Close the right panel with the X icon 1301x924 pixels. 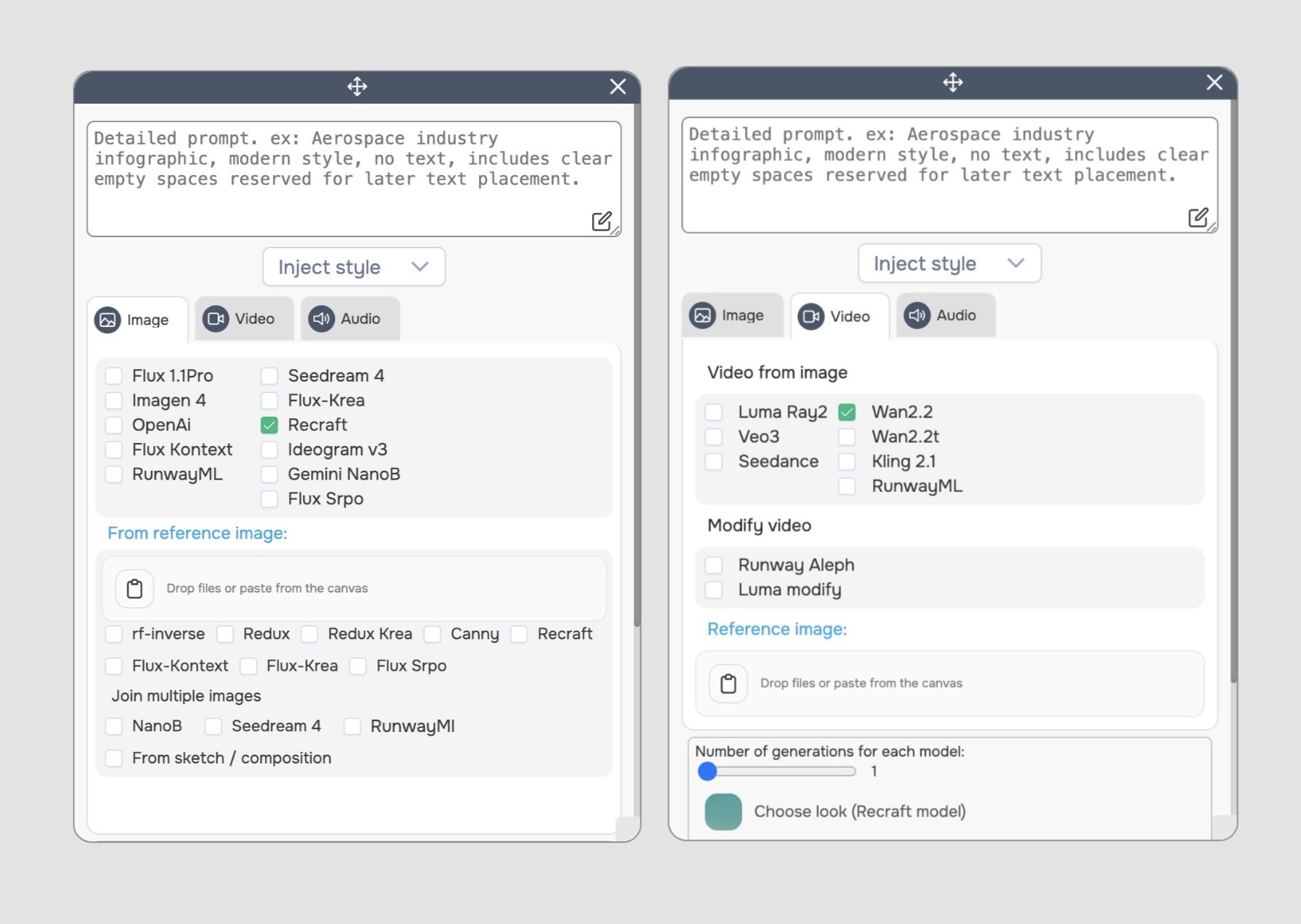point(1214,82)
